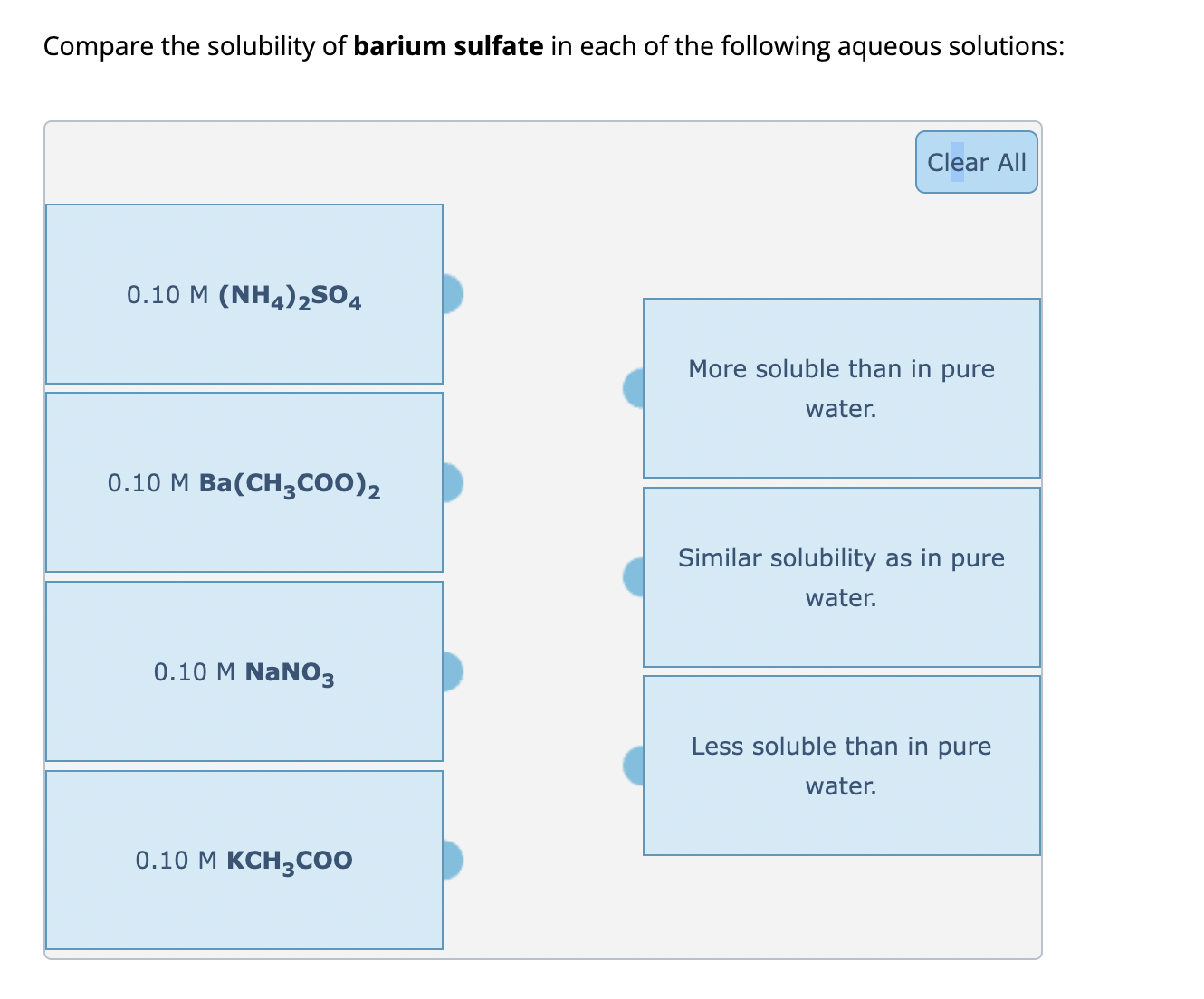
Task: Click the dot on 'More soluble' answer box
Action: (x=635, y=387)
